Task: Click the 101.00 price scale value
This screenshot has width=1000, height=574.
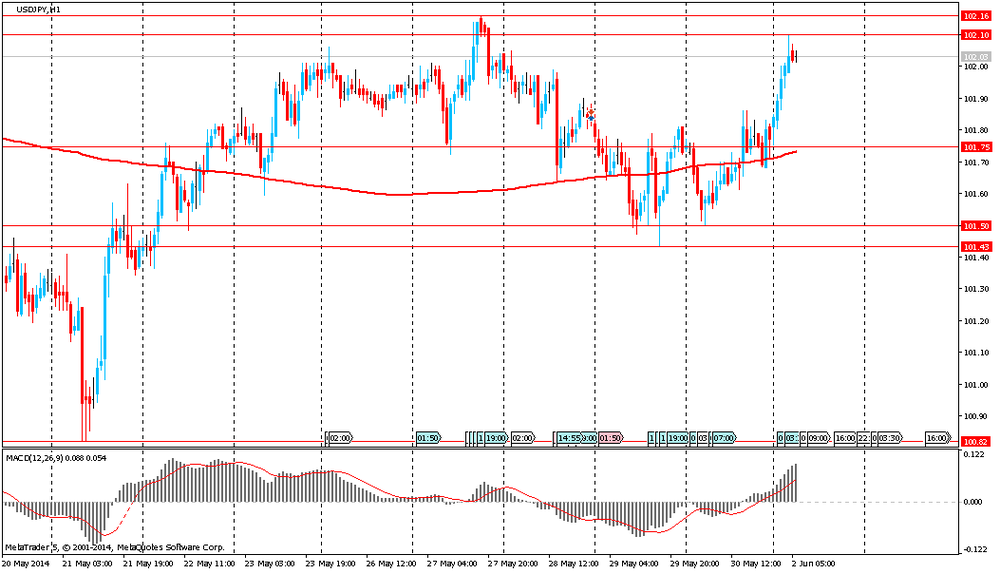Action: pyautogui.click(x=974, y=385)
